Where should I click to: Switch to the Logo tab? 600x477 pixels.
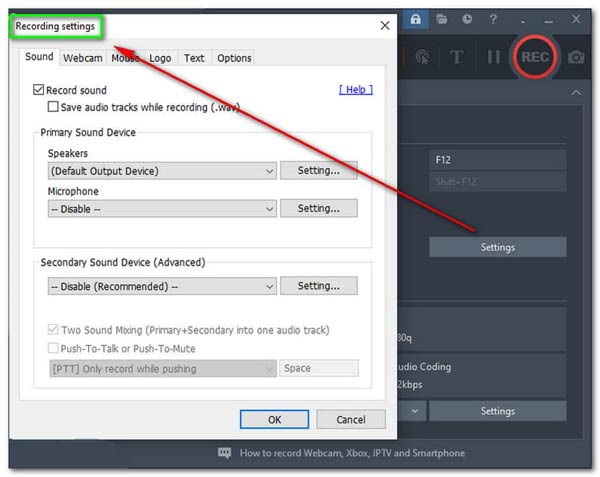click(160, 58)
